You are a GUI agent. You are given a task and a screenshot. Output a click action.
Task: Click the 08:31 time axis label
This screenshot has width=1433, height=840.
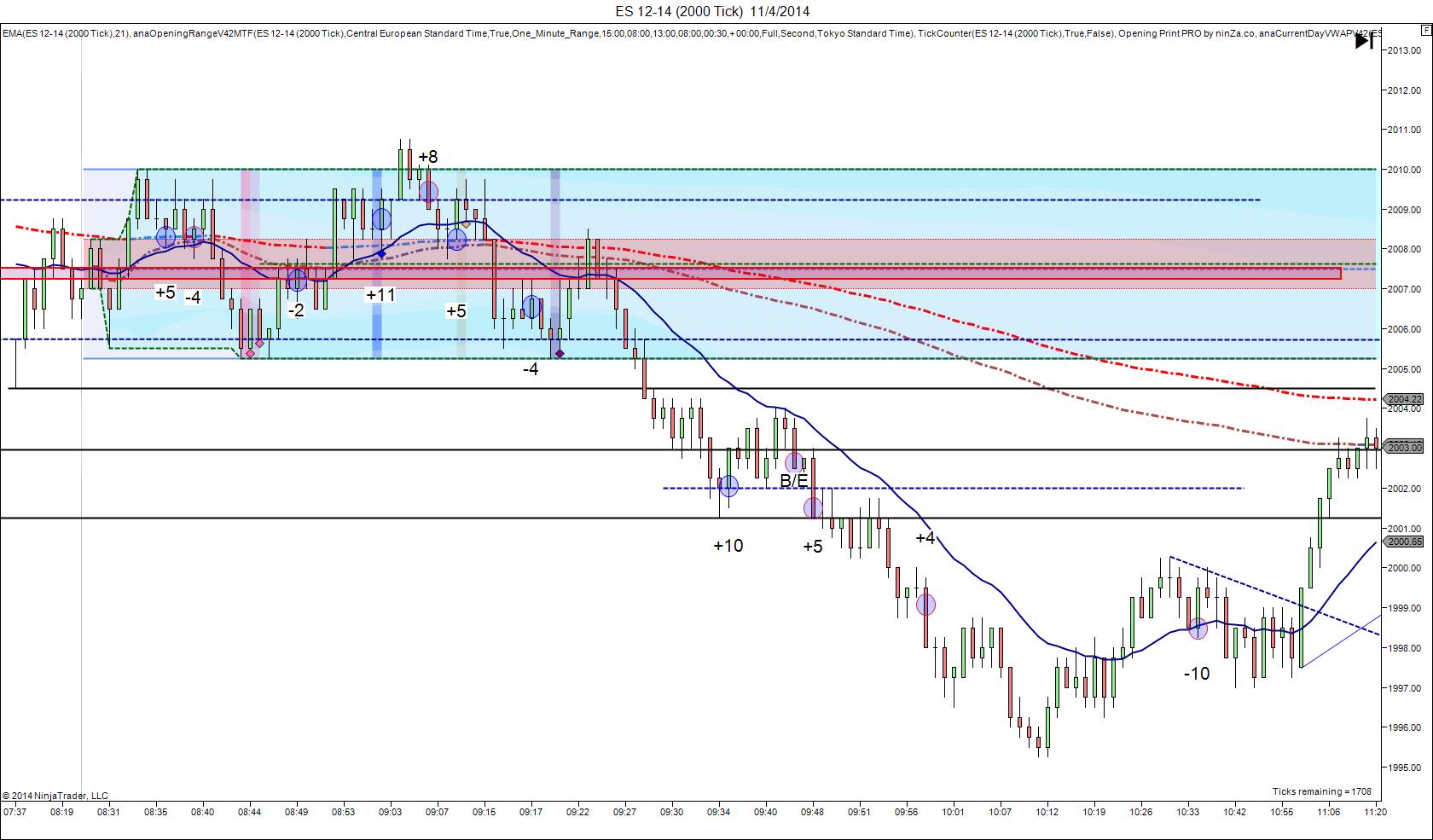click(109, 812)
